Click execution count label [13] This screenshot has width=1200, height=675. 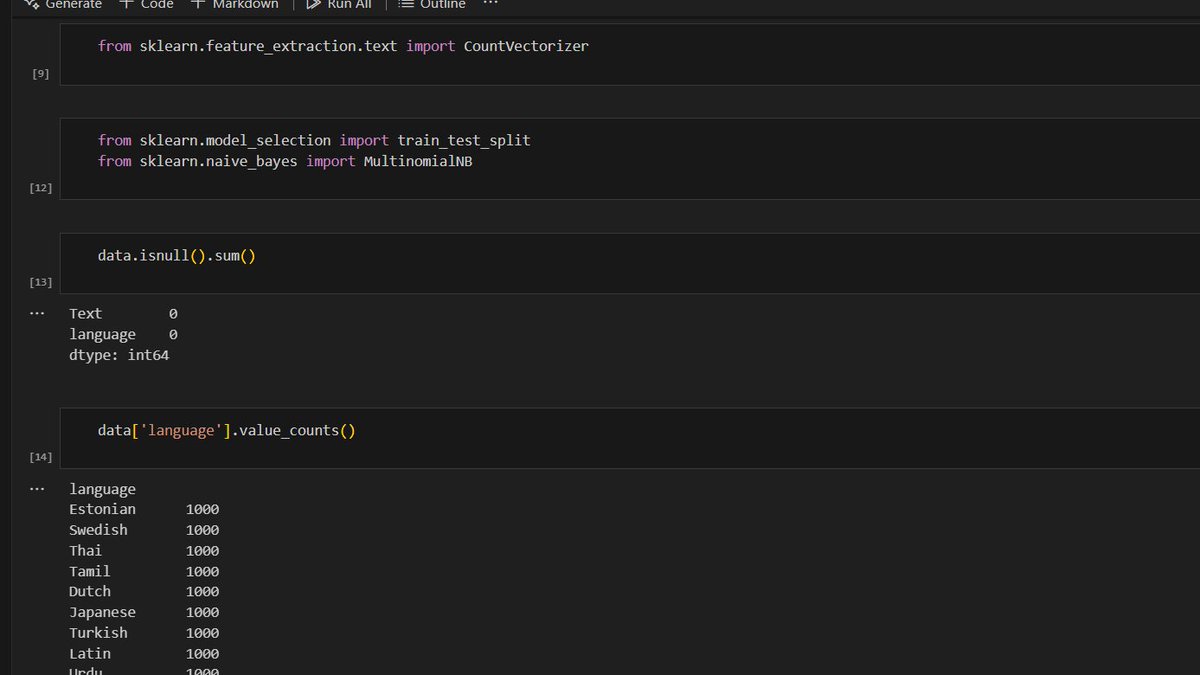(39, 282)
